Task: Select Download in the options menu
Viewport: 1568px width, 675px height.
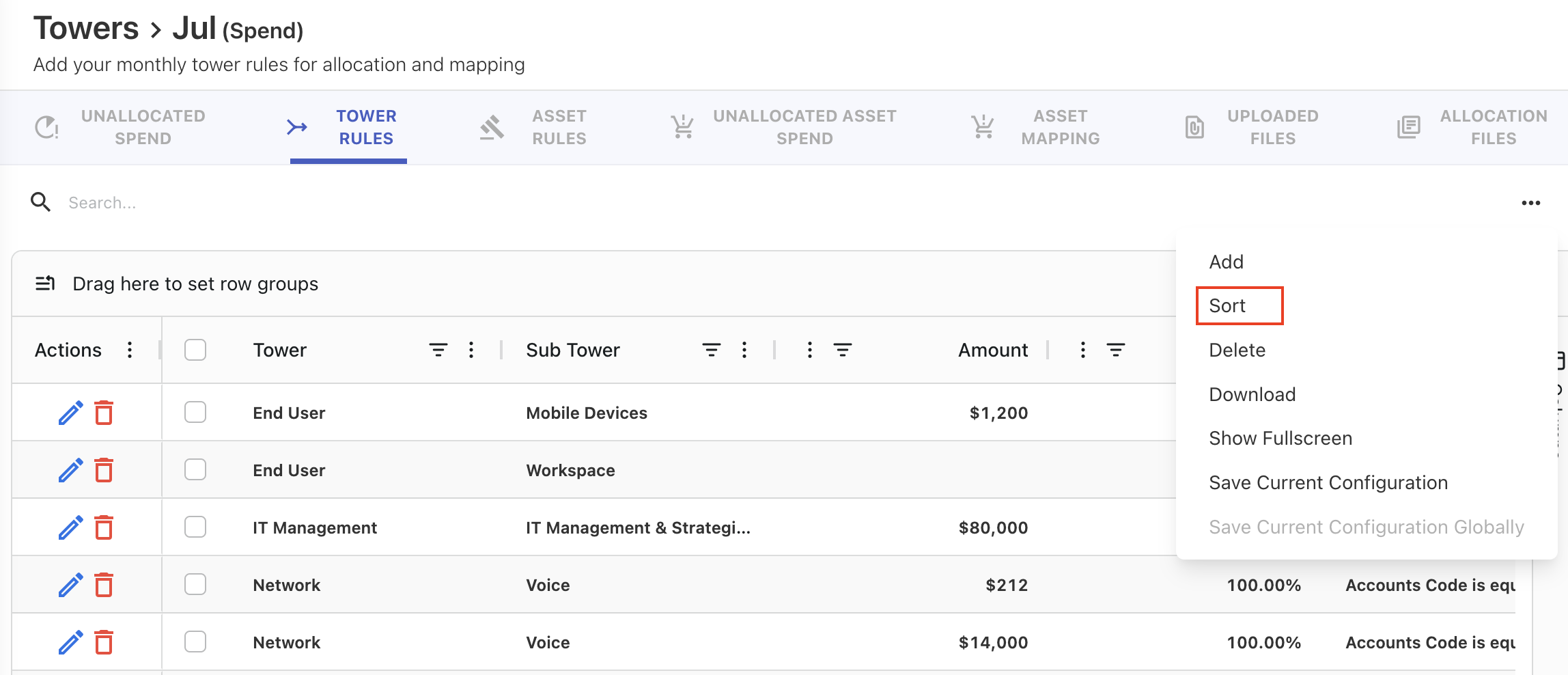Action: (1252, 394)
